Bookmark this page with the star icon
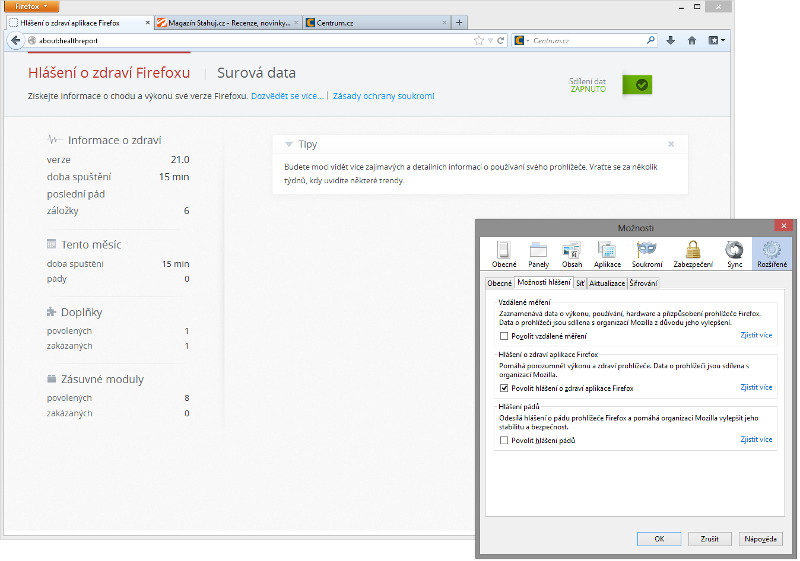Viewport: 800px width, 561px height. coord(479,41)
